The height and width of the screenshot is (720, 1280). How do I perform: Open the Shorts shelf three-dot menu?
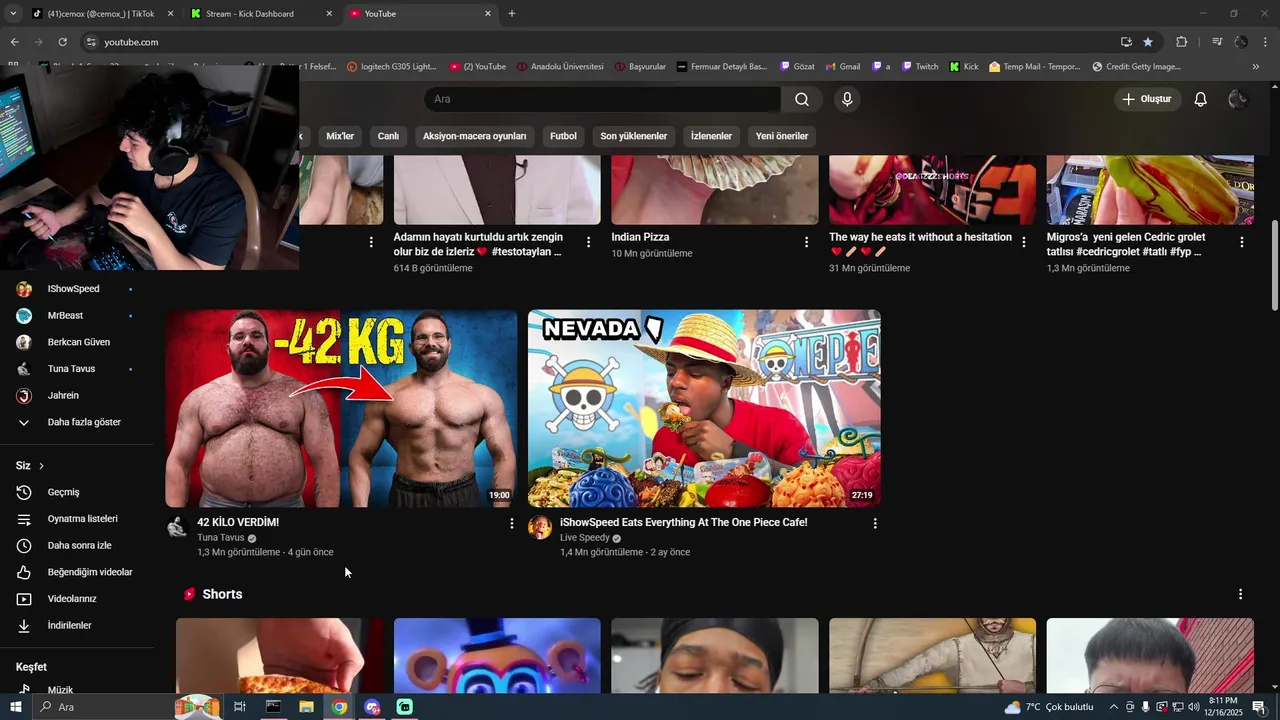tap(1240, 594)
